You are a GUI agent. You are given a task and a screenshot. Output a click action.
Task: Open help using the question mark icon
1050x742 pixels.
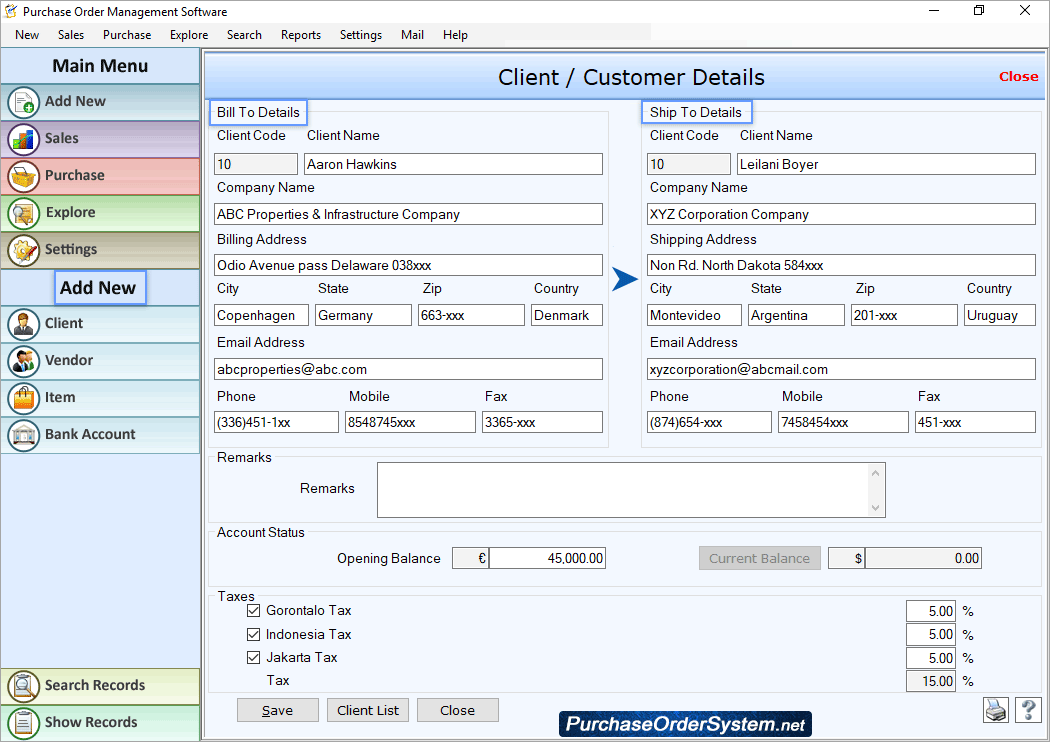tap(1028, 710)
